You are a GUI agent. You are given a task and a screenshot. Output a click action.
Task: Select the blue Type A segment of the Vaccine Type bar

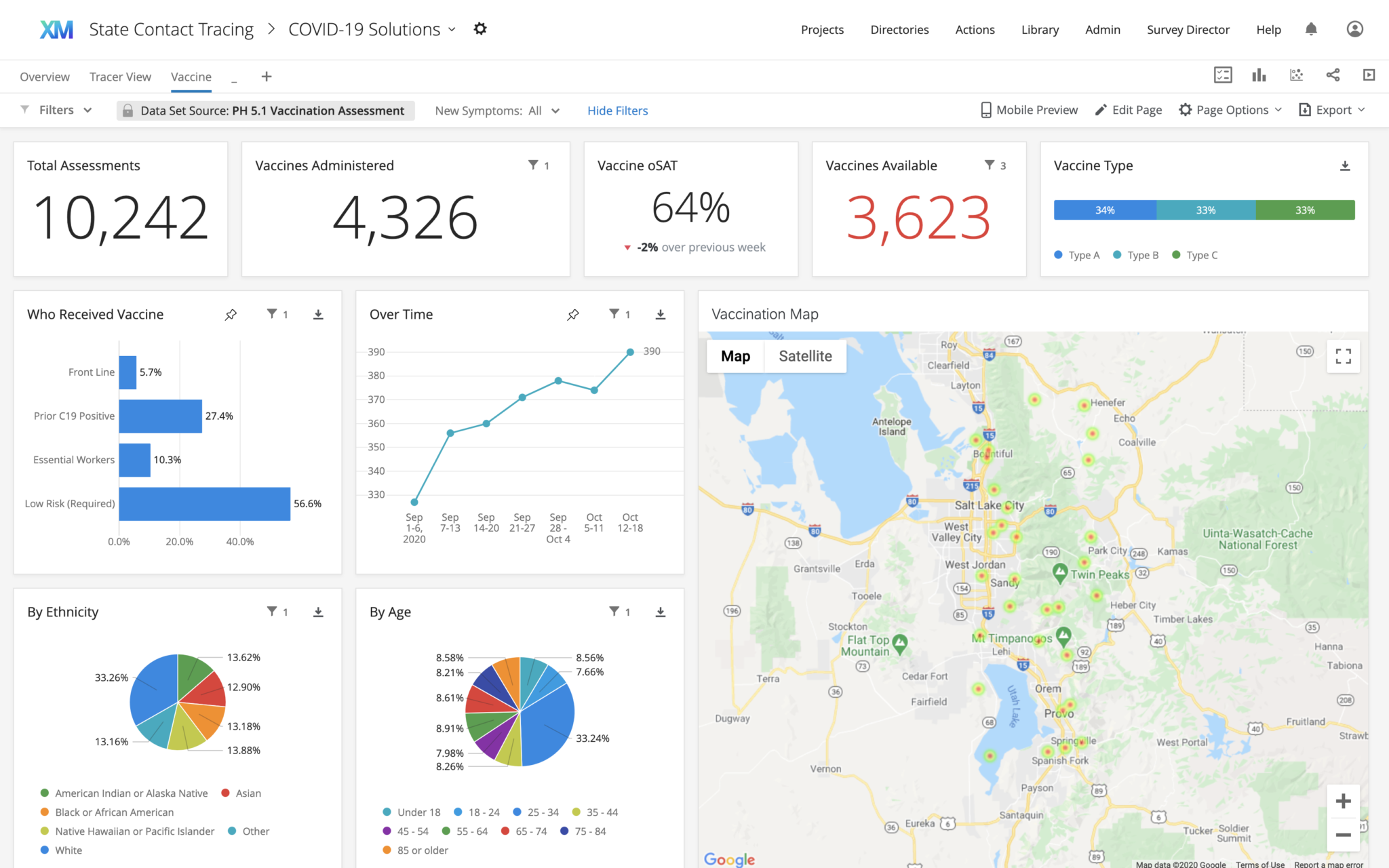1104,210
